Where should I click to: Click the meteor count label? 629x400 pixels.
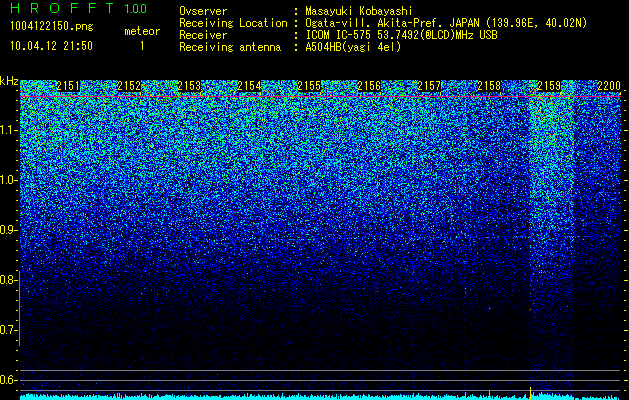coord(142,31)
